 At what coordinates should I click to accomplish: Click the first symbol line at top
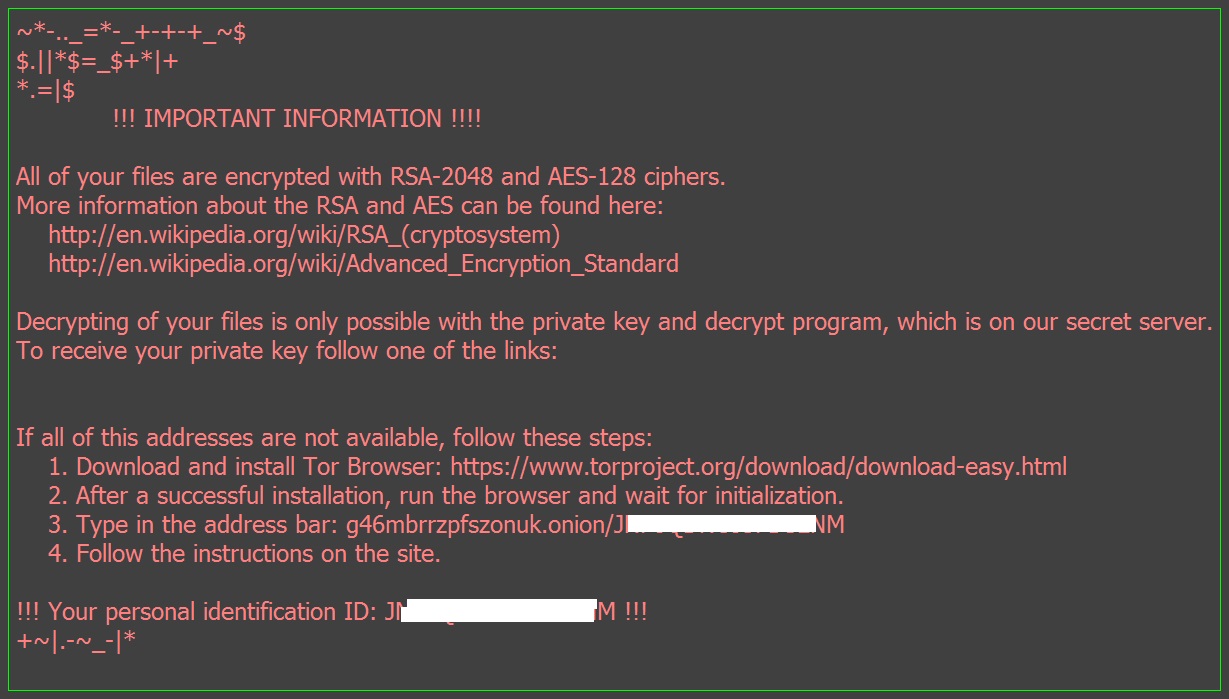tap(132, 32)
